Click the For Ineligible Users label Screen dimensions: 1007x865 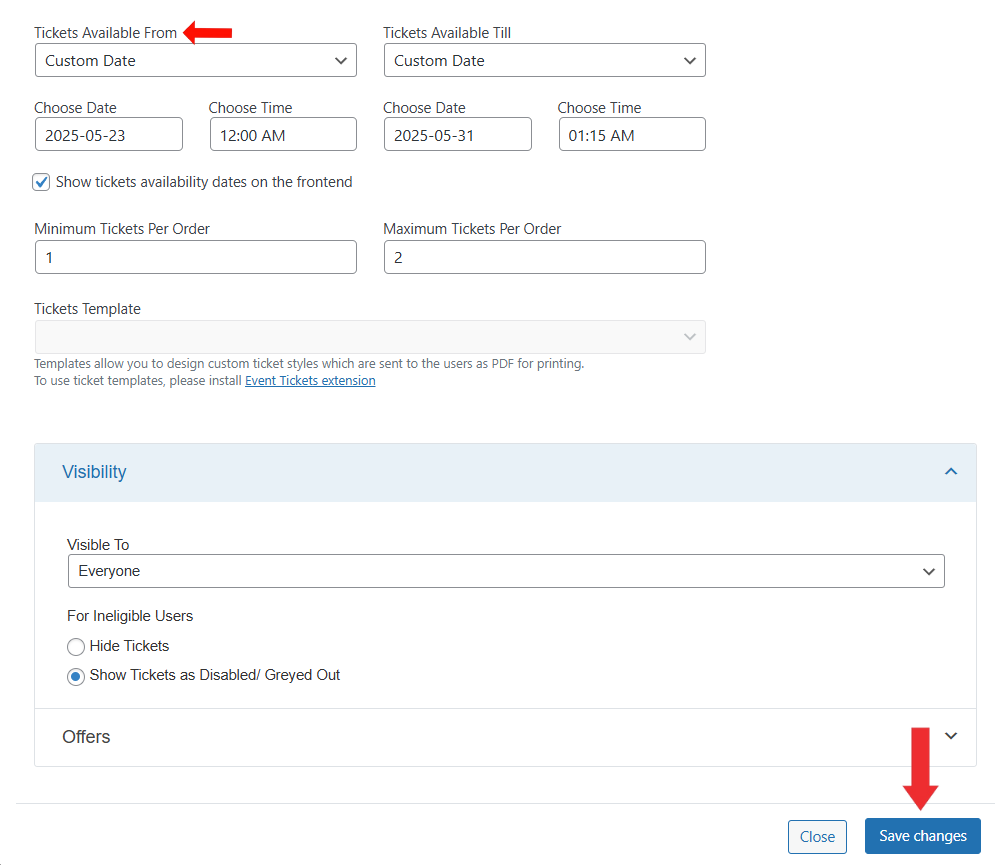[130, 616]
